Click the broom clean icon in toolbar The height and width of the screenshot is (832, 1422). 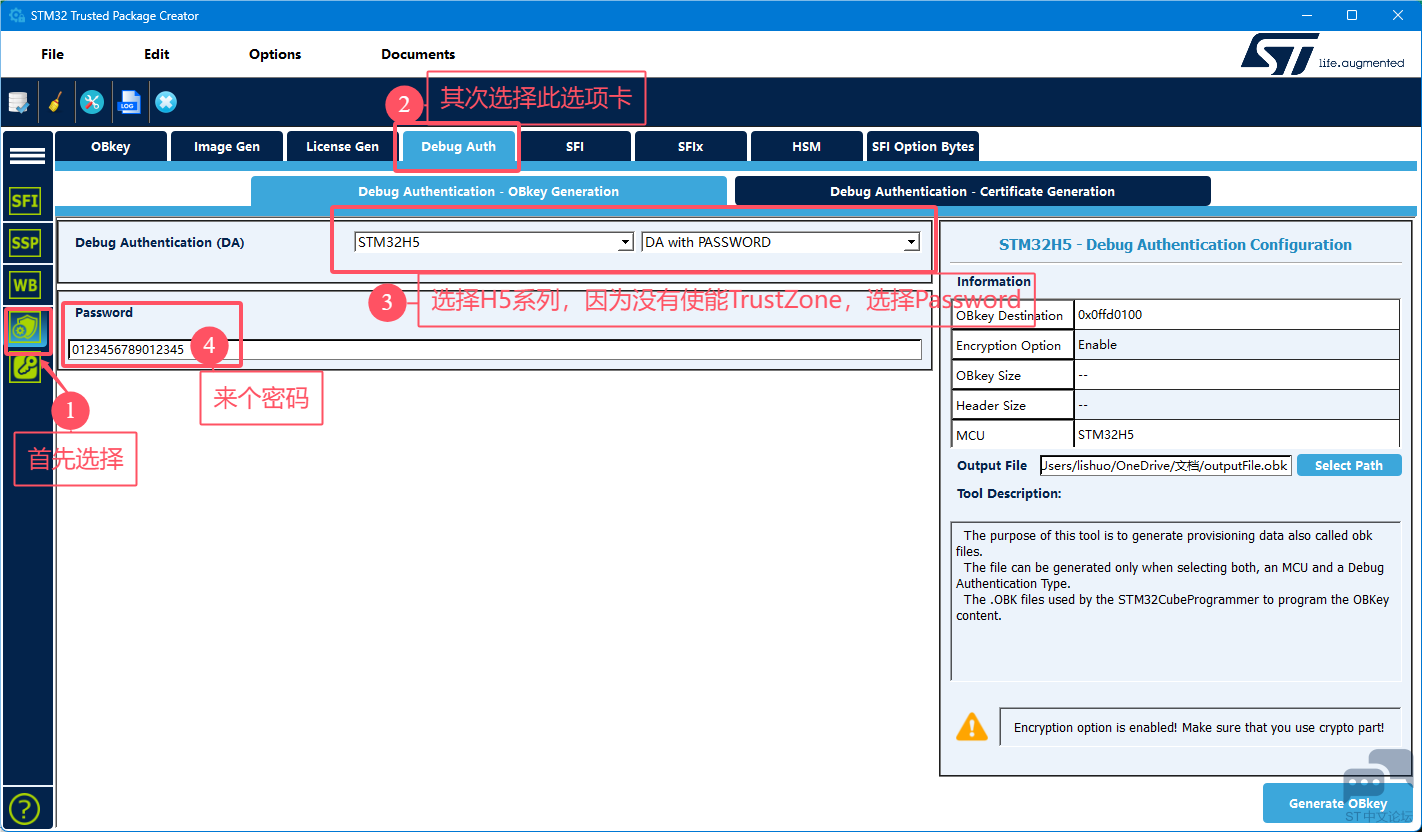(56, 102)
